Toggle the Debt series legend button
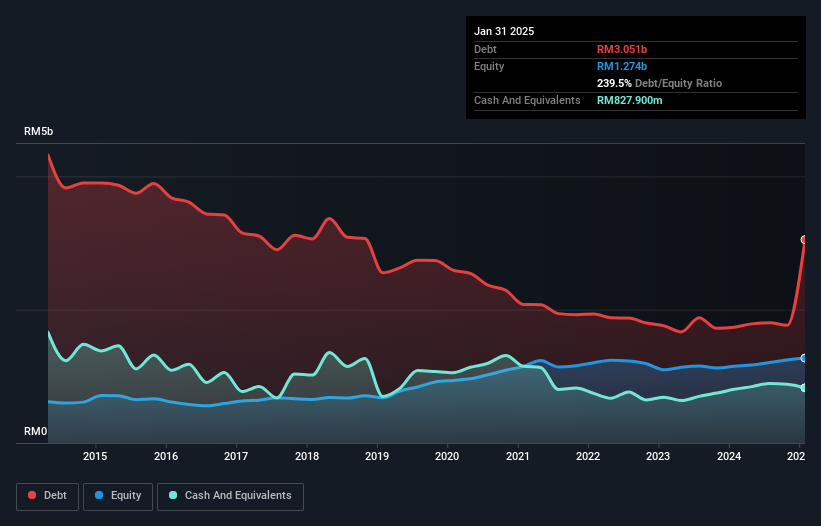The image size is (821, 526). pos(48,496)
